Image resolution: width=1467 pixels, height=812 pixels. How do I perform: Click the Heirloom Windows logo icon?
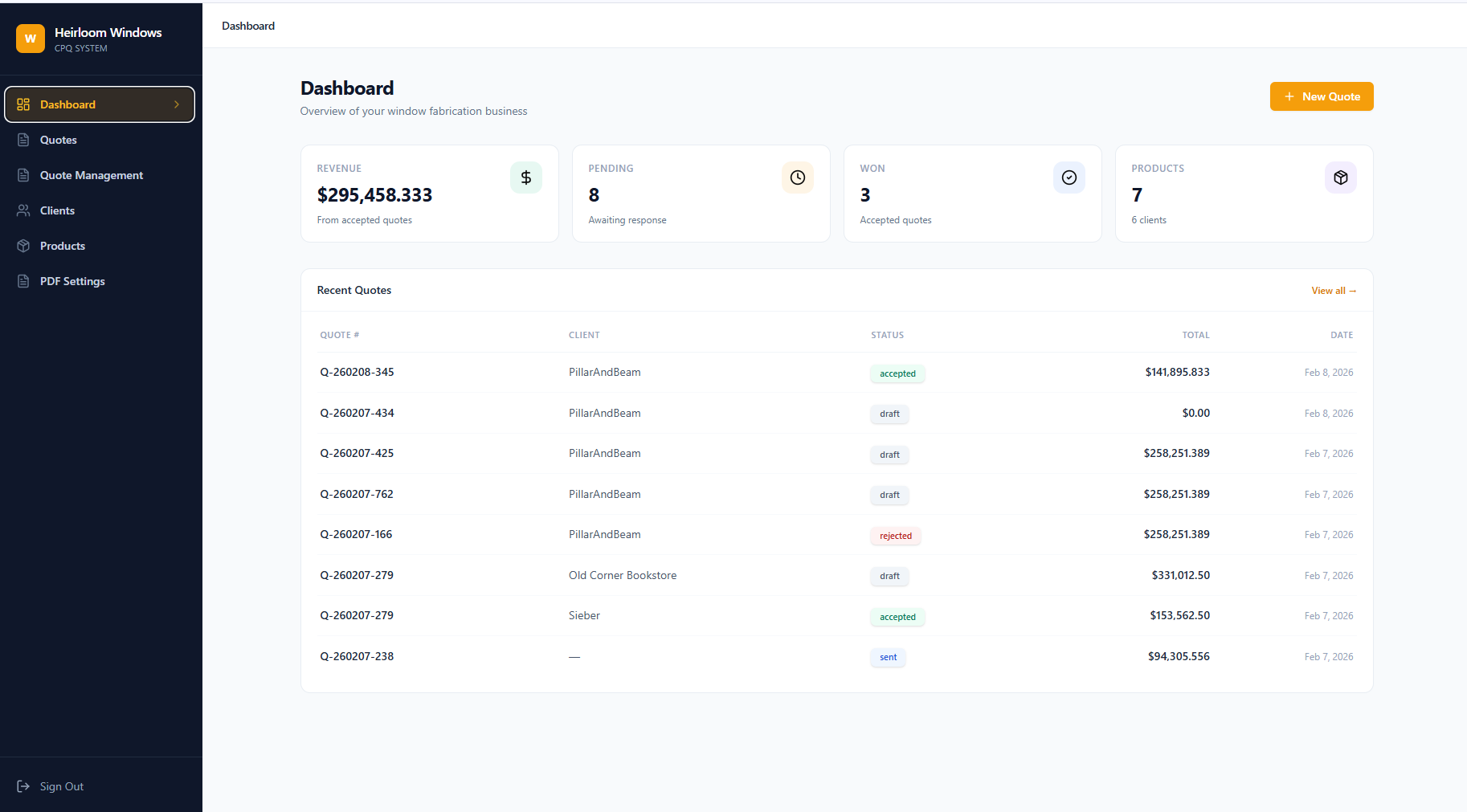(x=31, y=39)
